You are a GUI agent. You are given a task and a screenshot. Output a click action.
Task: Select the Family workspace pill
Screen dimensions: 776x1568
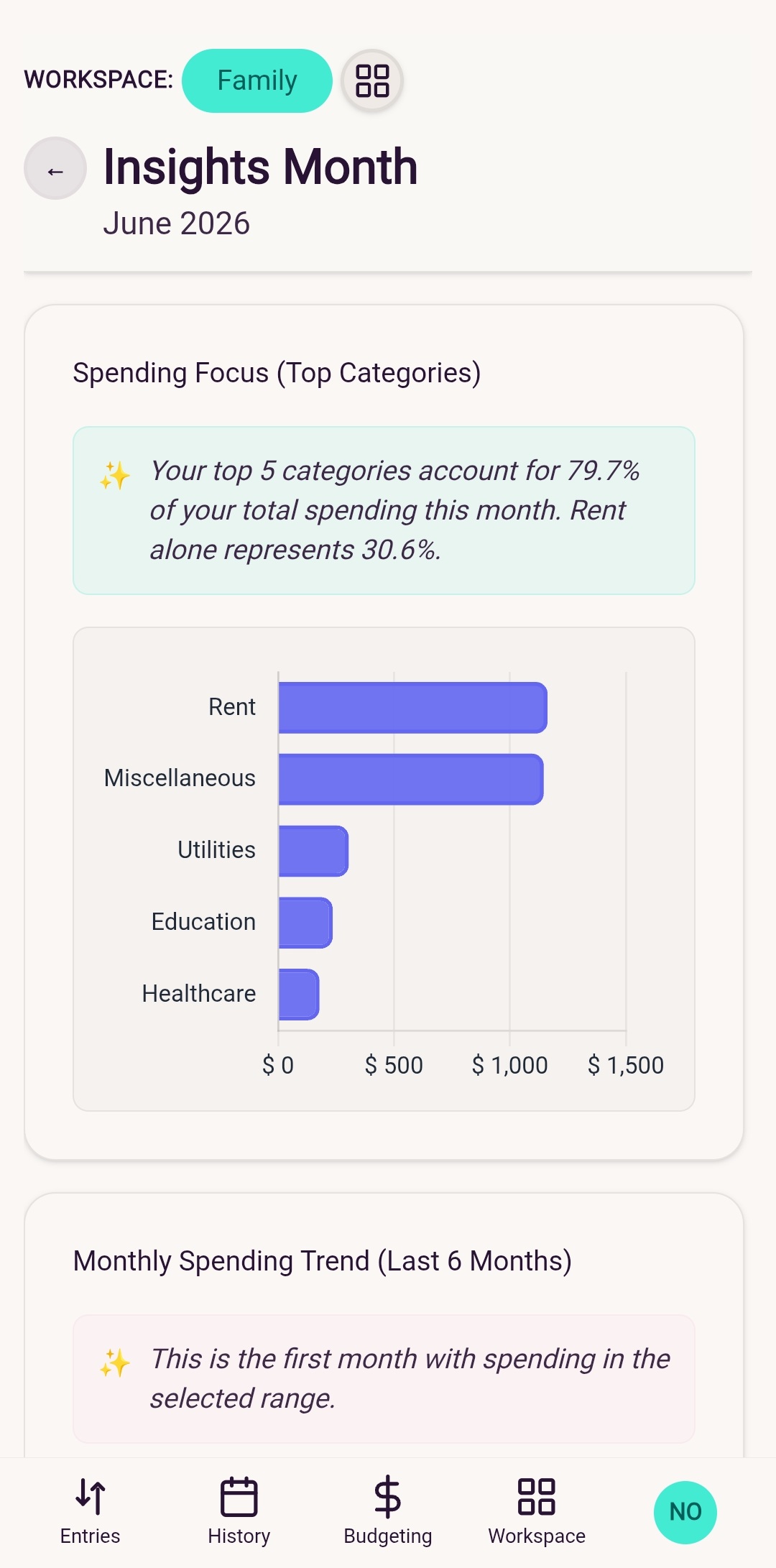257,80
